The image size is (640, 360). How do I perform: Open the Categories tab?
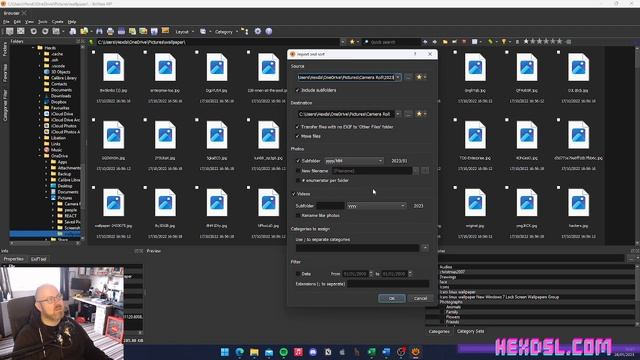click(x=439, y=331)
